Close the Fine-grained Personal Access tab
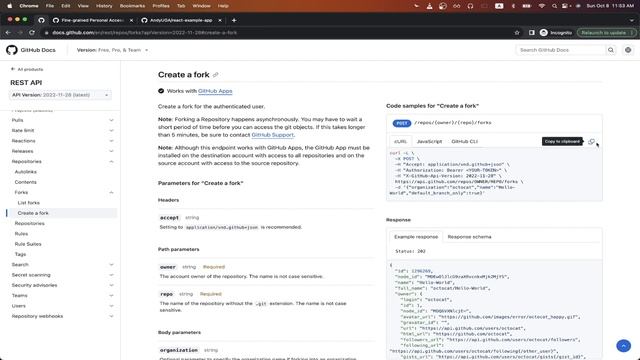The width and height of the screenshot is (640, 360). [x=131, y=20]
